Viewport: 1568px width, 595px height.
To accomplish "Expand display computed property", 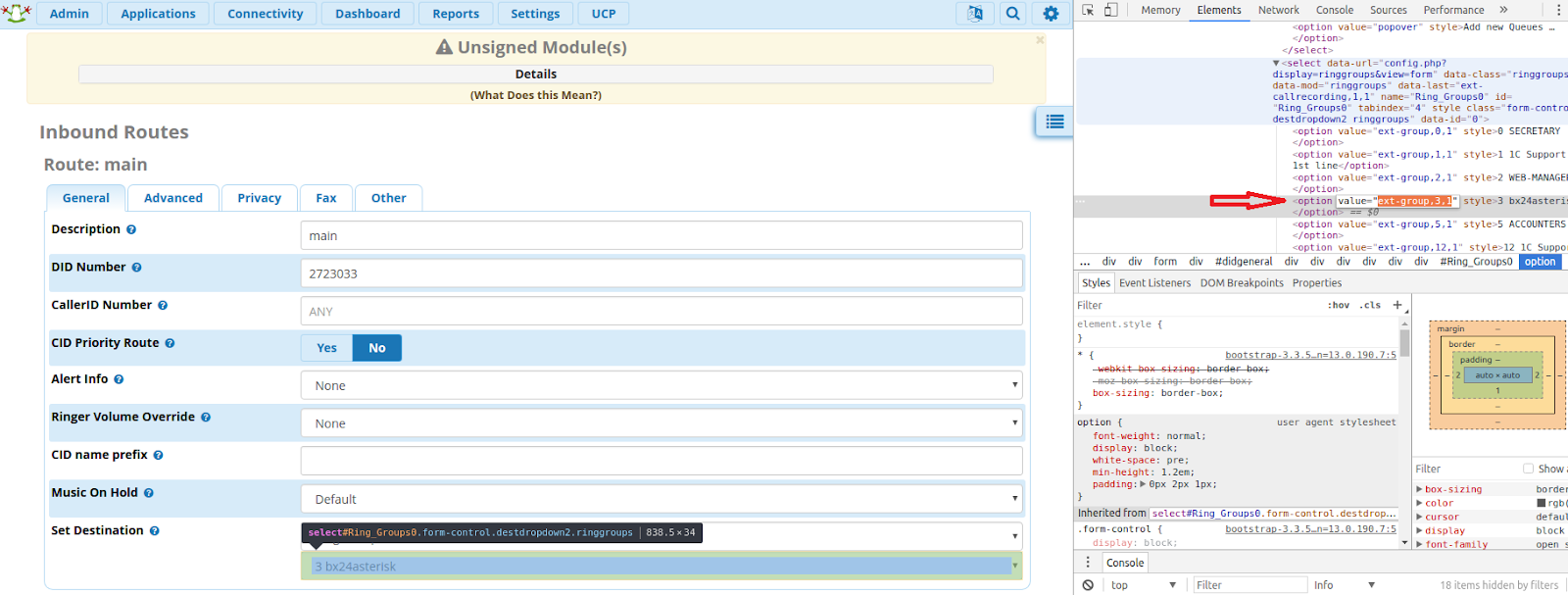I will pyautogui.click(x=1419, y=530).
